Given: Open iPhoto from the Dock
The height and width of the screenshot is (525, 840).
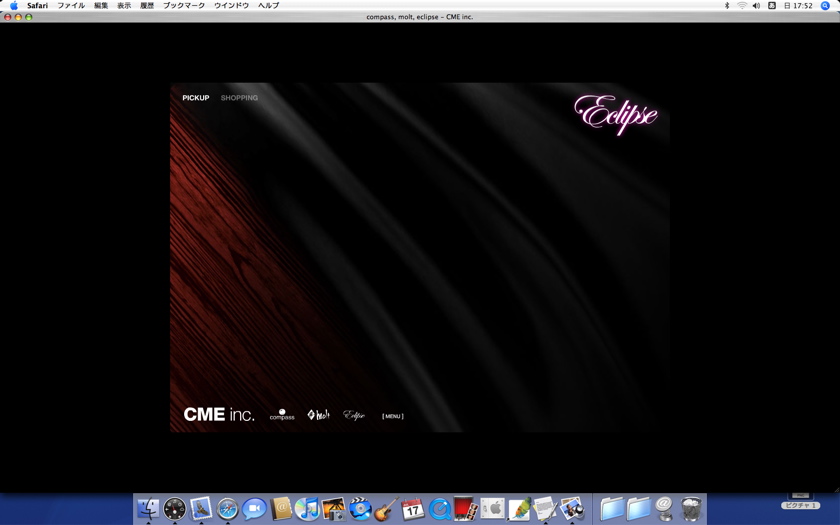Looking at the screenshot, I should pyautogui.click(x=334, y=508).
